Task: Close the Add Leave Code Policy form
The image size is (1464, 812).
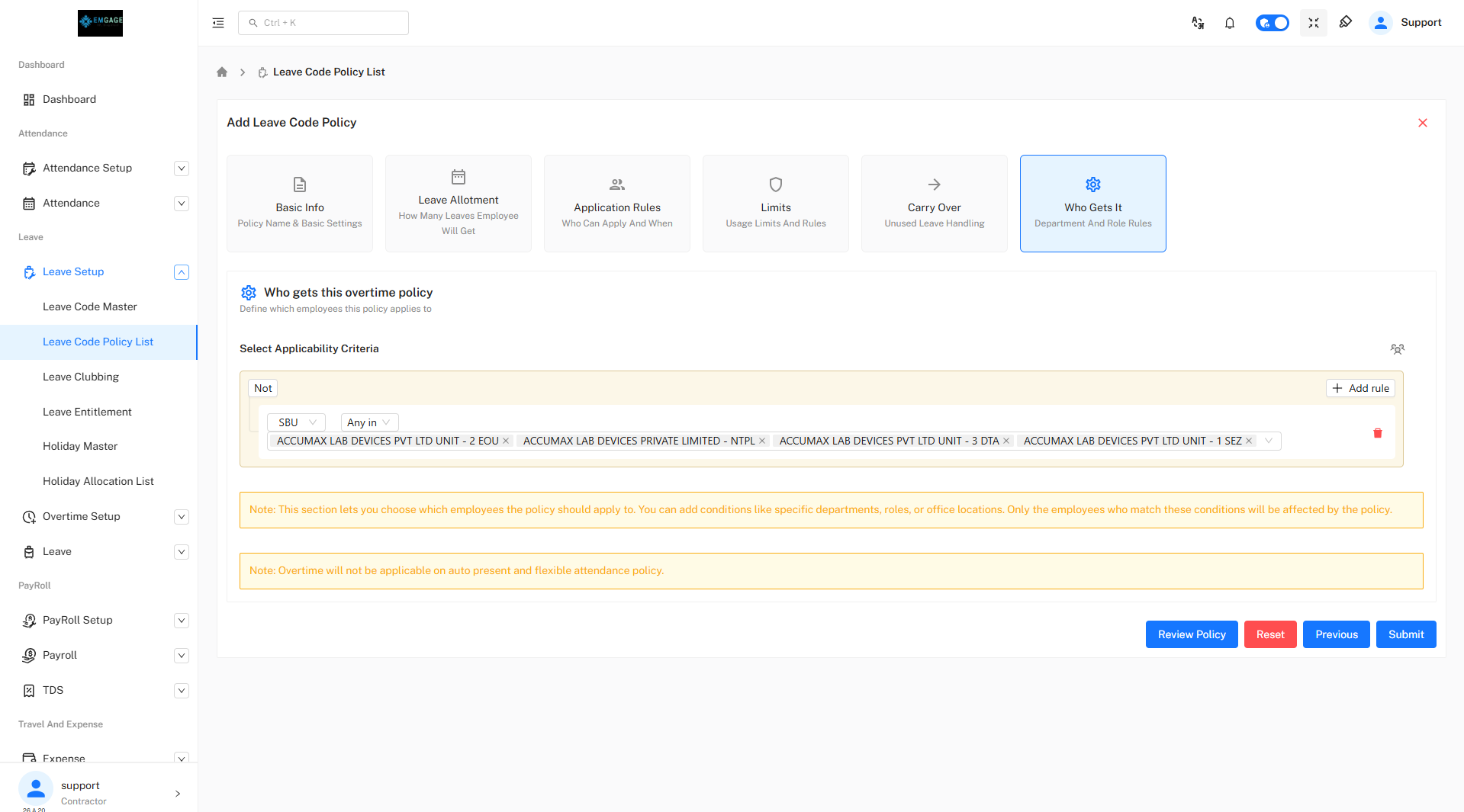Action: coord(1423,123)
